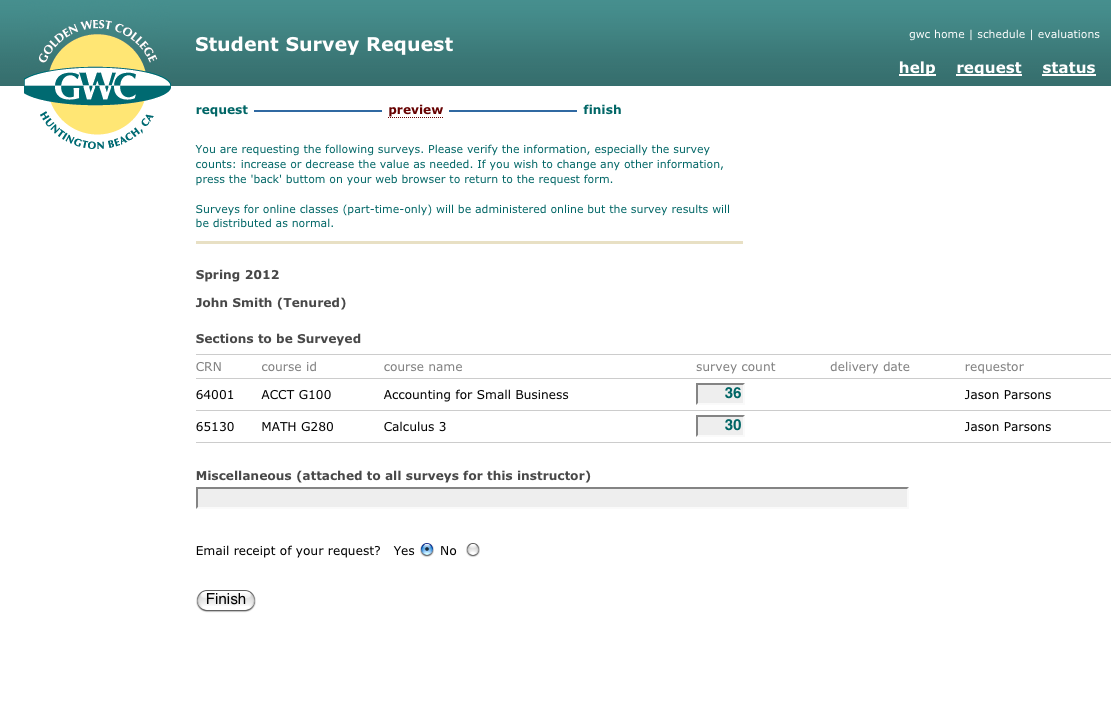The image size is (1111, 702).
Task: Jump to the finish step label
Action: click(x=602, y=110)
